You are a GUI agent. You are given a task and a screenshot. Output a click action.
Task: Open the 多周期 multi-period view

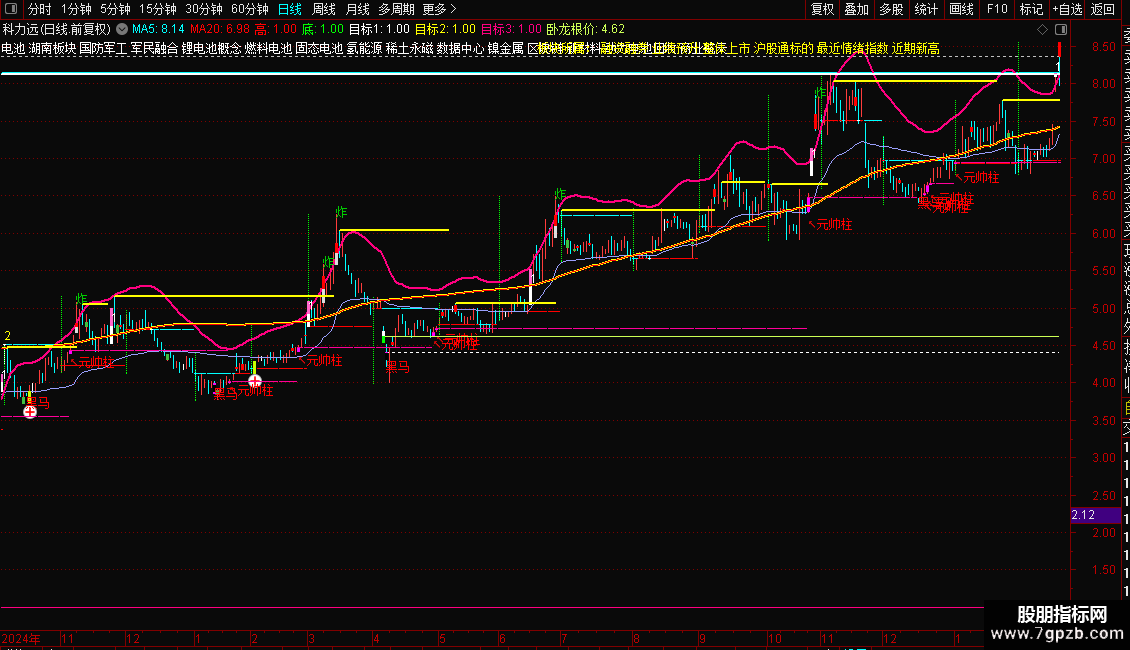pos(396,9)
